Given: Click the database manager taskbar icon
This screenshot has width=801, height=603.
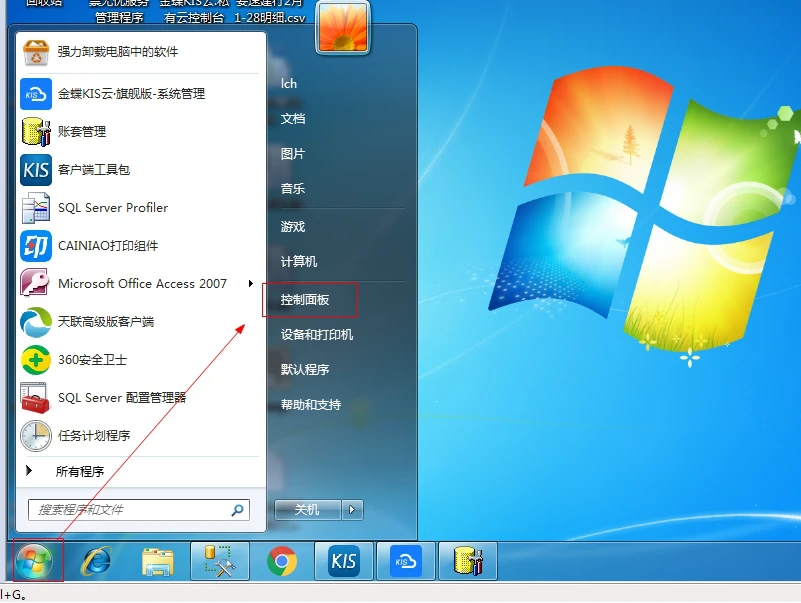Looking at the screenshot, I should pos(468,561).
